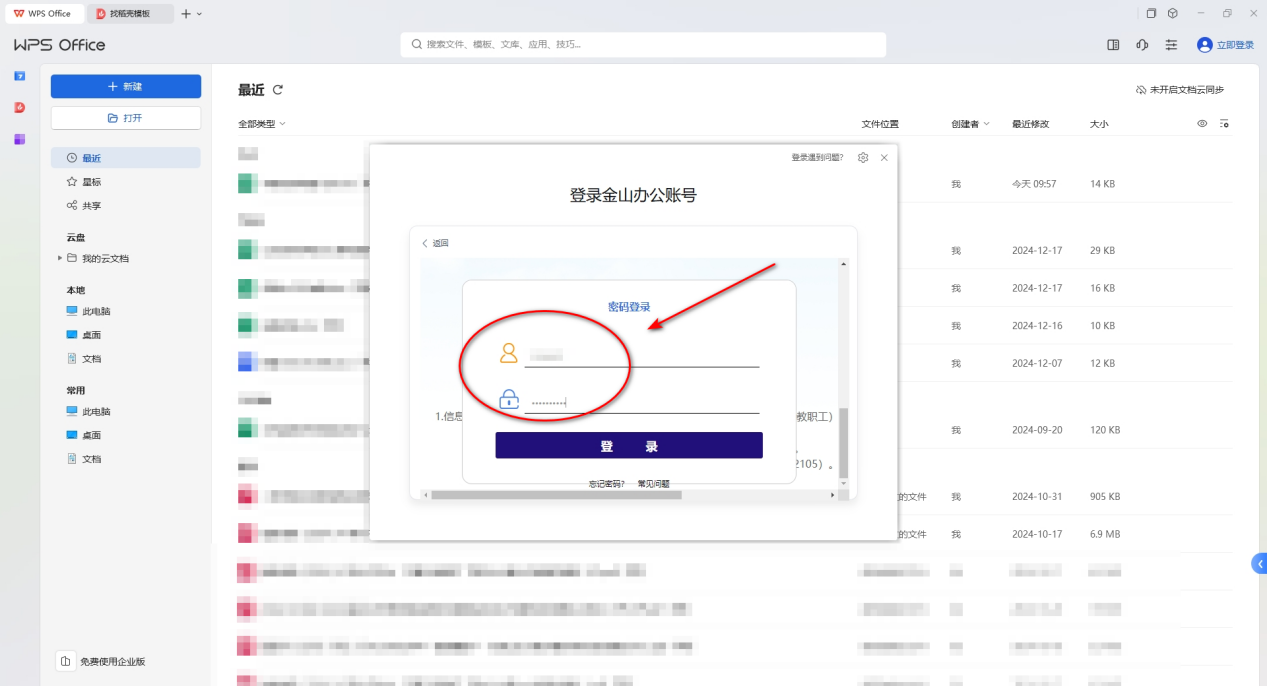Viewport: 1267px width, 686px height.
Task: Click the user avatar icon beside username
Action: tap(509, 353)
